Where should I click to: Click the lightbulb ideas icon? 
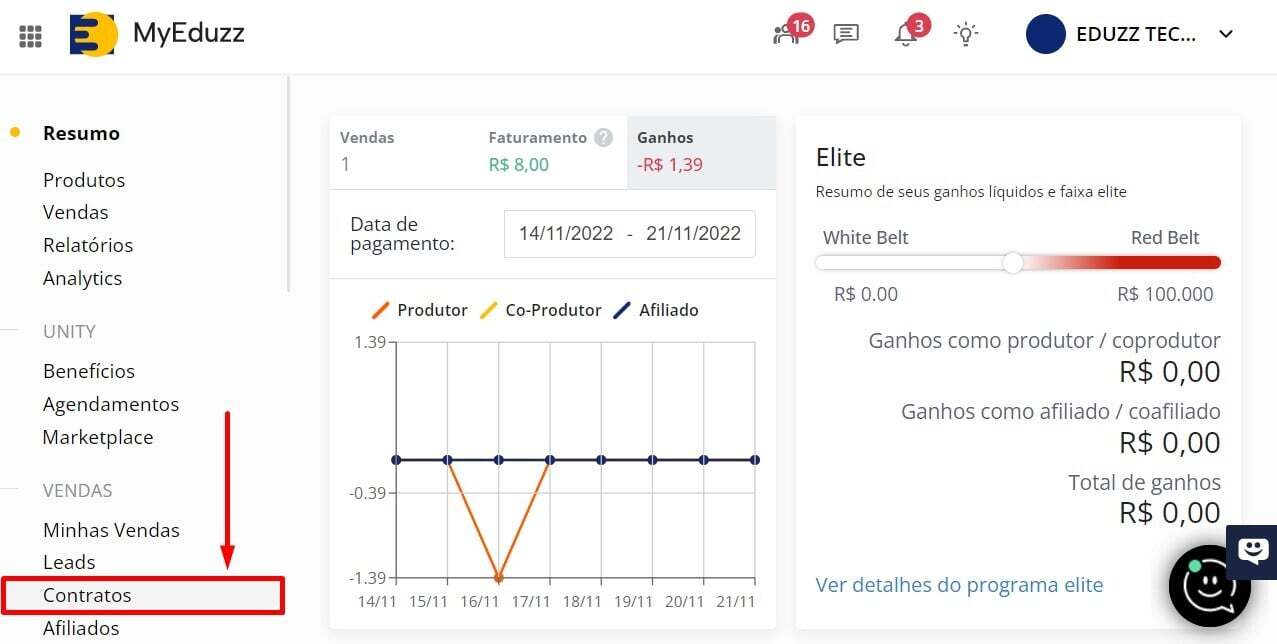[965, 35]
